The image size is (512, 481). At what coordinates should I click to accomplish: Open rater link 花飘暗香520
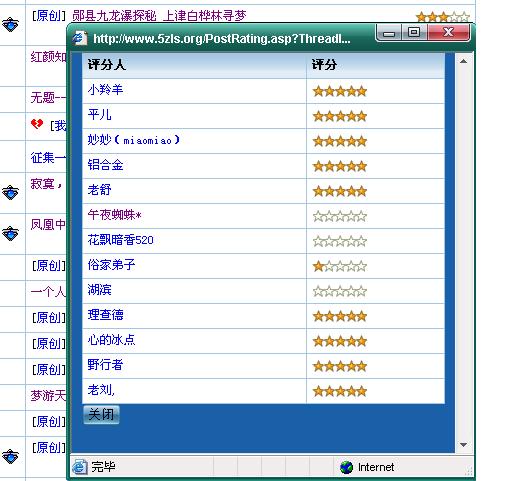pos(120,240)
